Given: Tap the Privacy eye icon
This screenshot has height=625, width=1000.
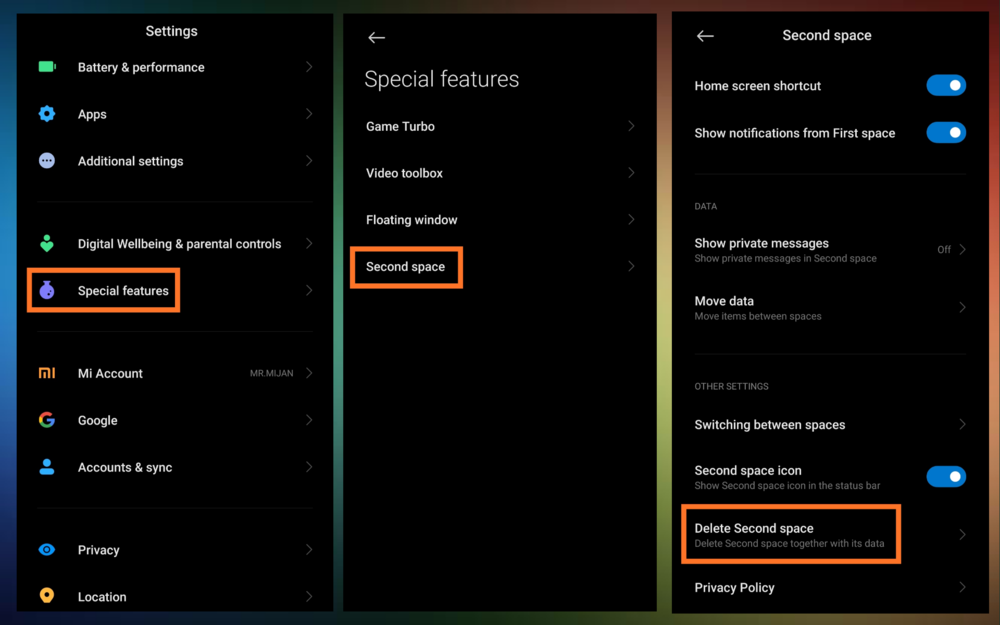Looking at the screenshot, I should coord(47,549).
